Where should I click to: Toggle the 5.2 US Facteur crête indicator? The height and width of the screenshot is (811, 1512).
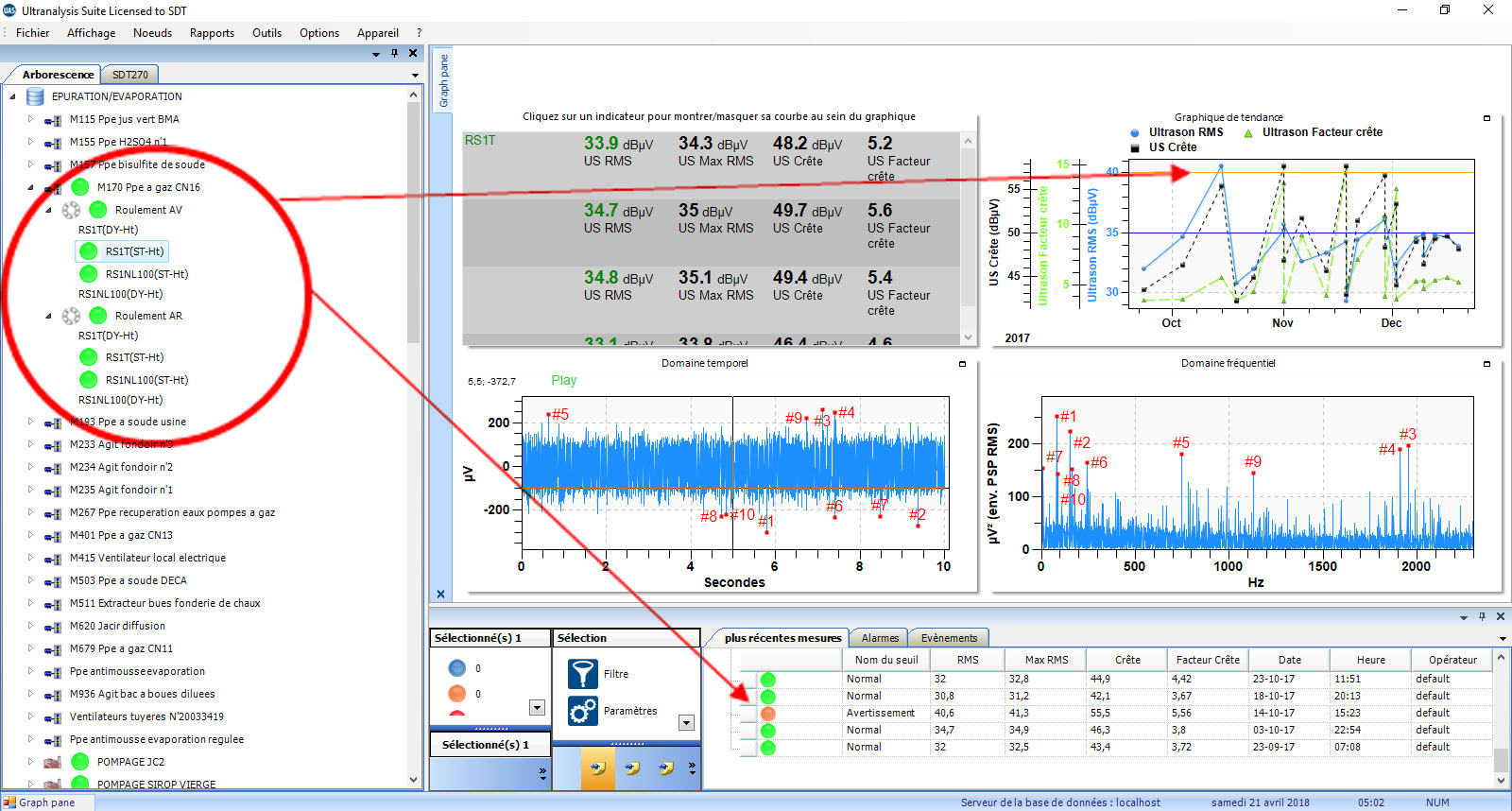899,157
